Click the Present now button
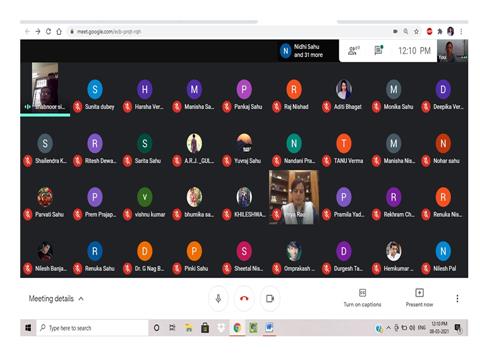 pyautogui.click(x=419, y=298)
